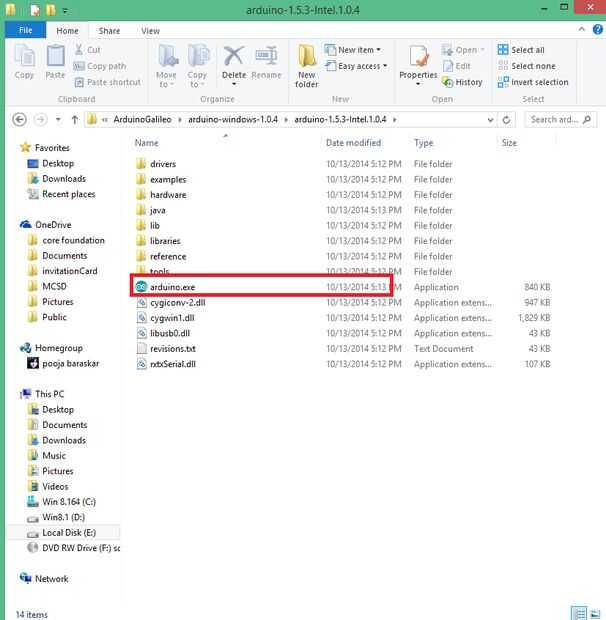This screenshot has width=606, height=620.
Task: Open the blue Help icon
Action: [x=597, y=29]
